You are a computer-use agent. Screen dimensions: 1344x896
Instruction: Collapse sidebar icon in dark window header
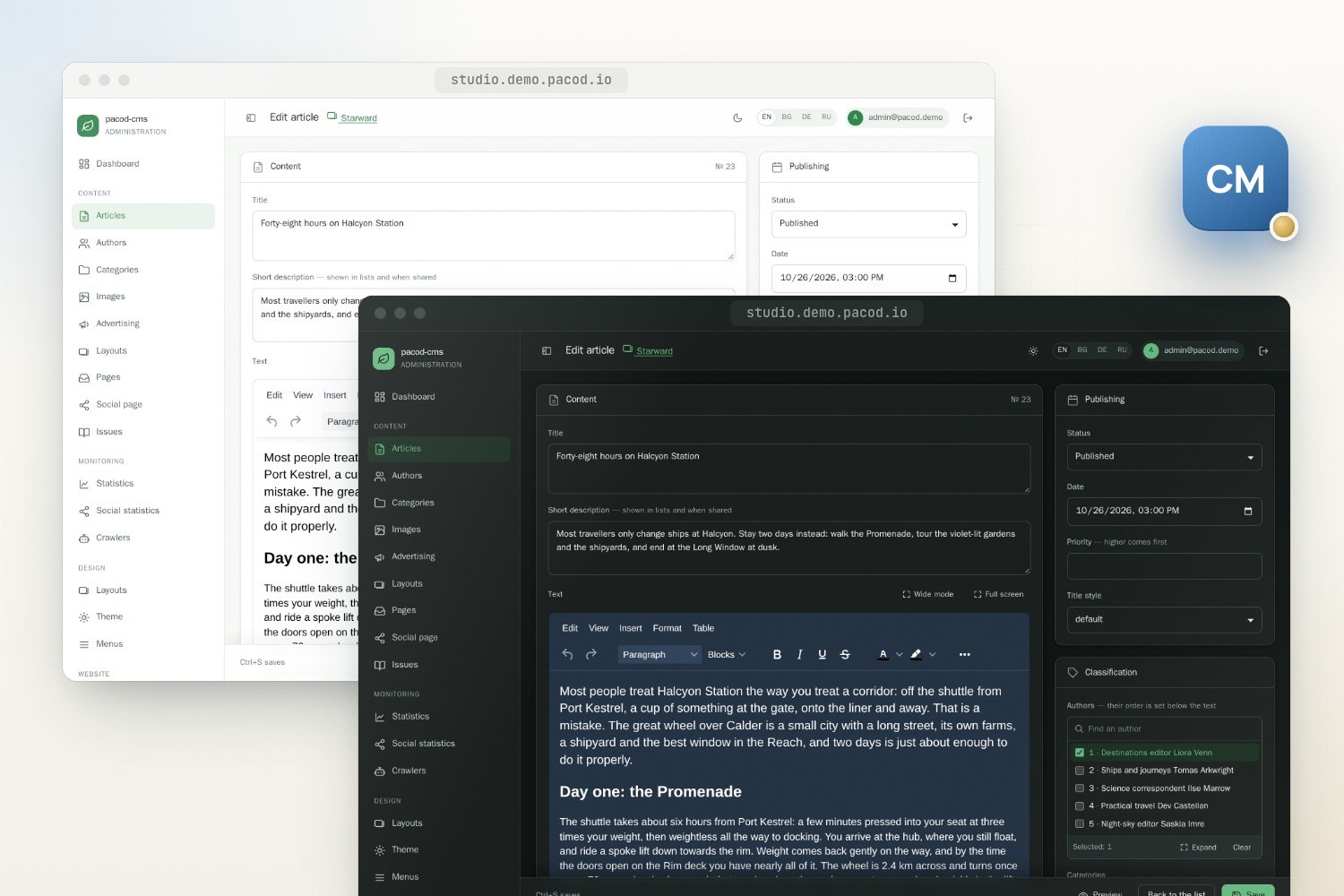[547, 351]
